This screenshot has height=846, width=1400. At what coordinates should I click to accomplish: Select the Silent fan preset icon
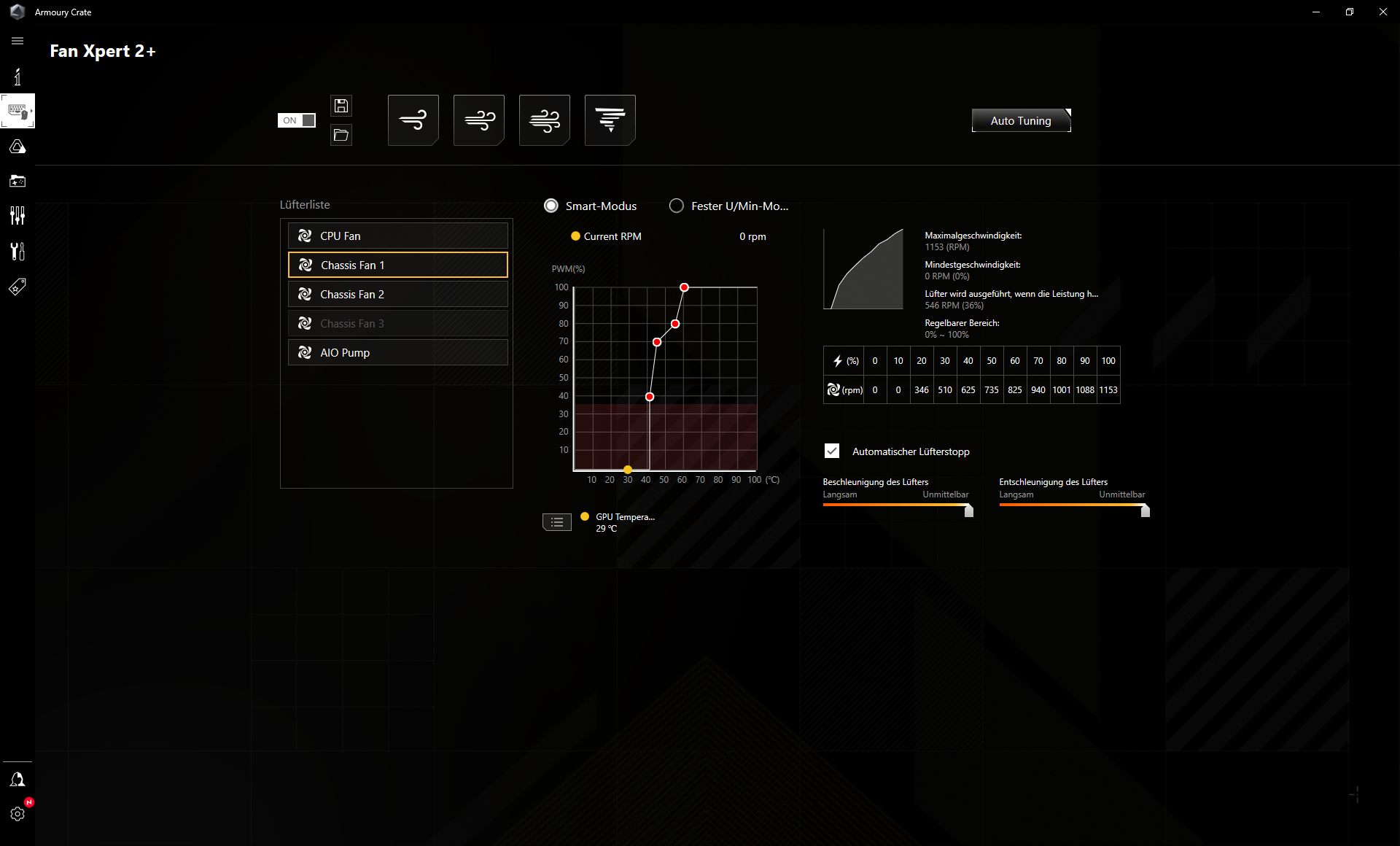[413, 120]
